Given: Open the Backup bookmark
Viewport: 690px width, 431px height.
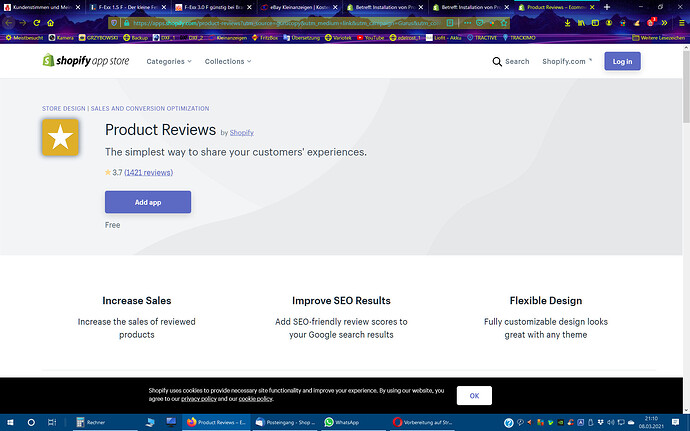Looking at the screenshot, I should 136,38.
